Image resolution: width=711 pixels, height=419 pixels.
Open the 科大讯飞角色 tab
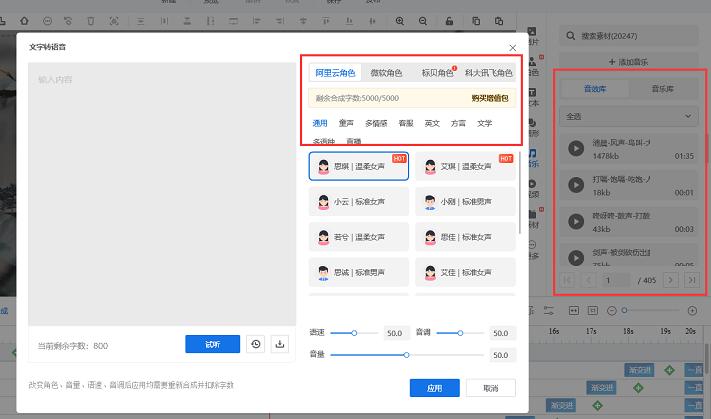coord(488,73)
